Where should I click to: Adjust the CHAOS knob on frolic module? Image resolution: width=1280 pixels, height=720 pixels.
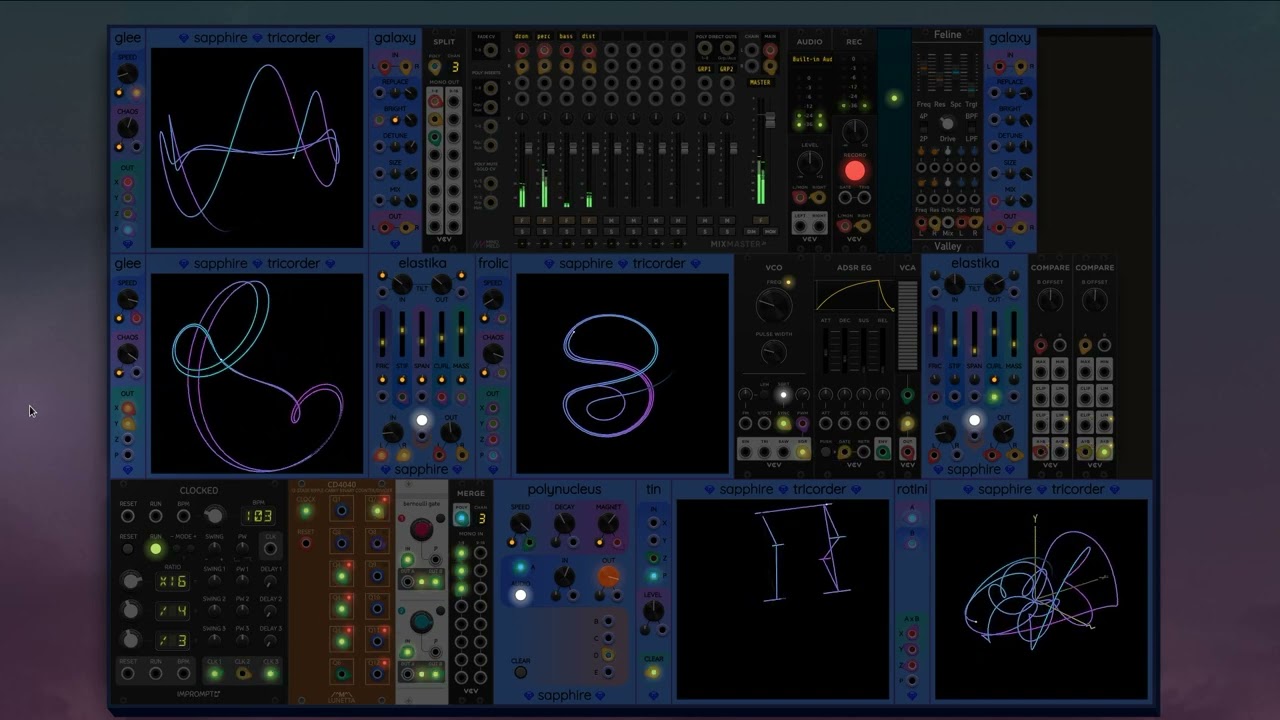pos(493,354)
